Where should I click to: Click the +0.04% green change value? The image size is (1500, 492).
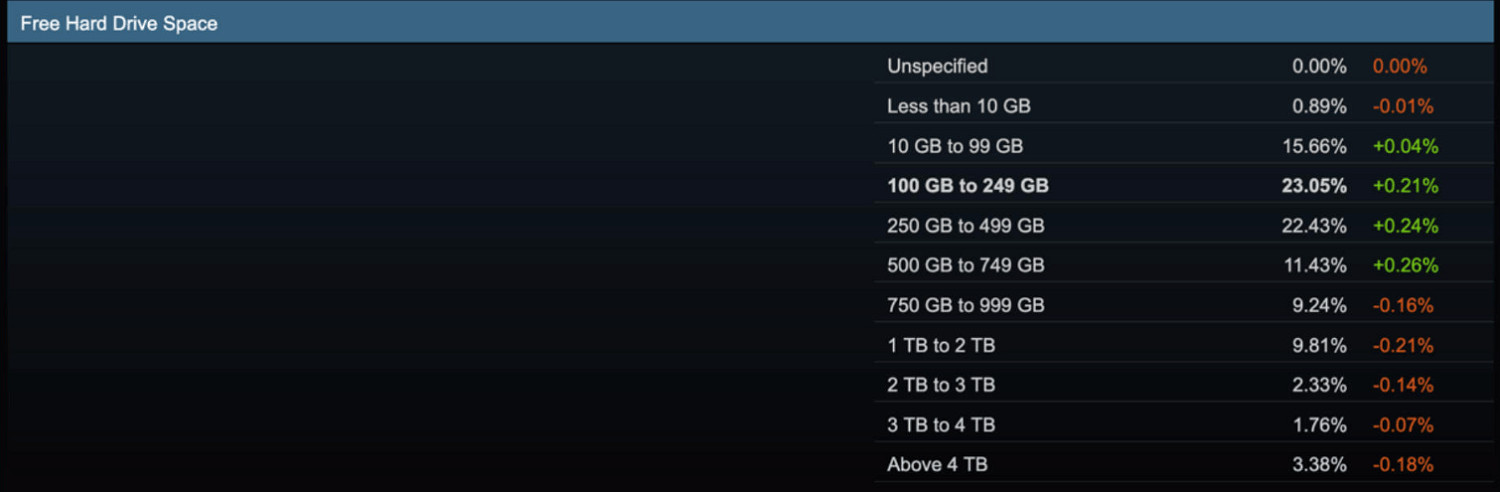[1405, 146]
